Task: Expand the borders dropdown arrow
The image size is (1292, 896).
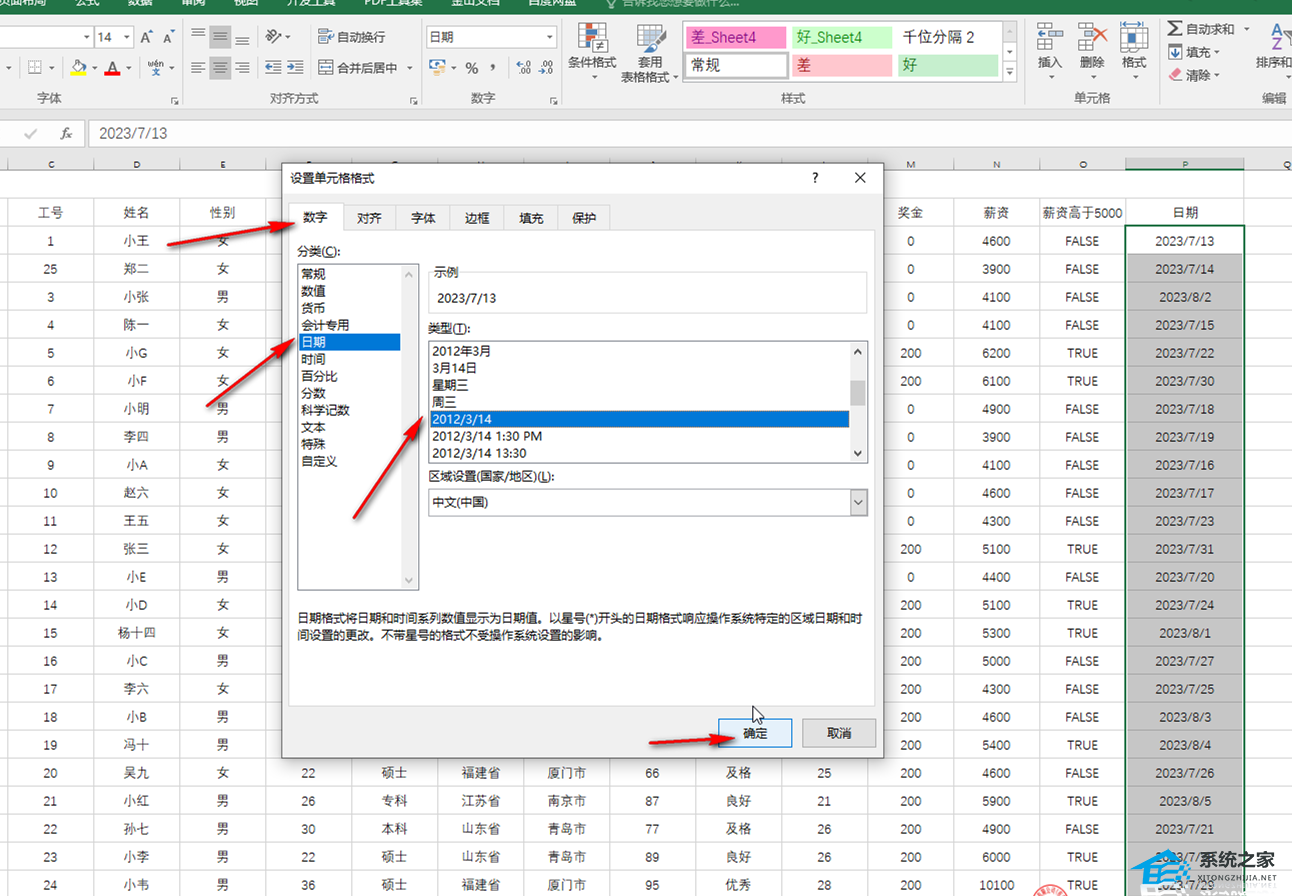Action: click(x=52, y=68)
